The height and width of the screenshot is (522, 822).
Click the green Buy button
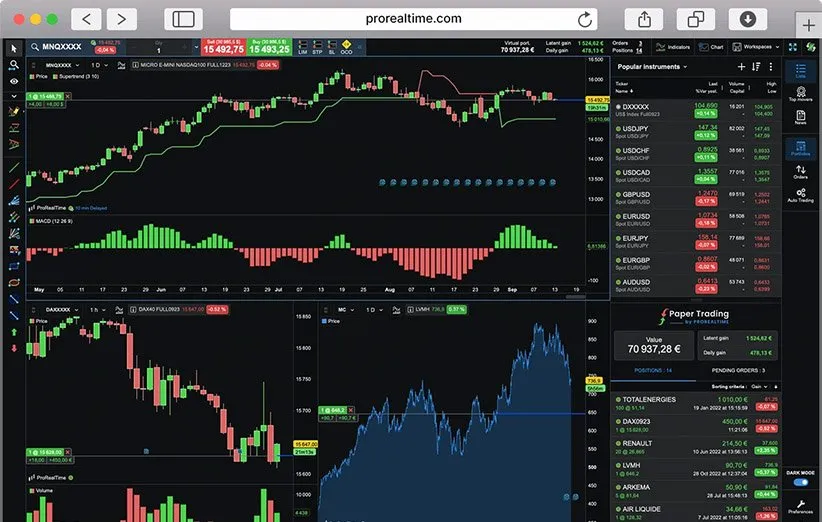(x=269, y=47)
